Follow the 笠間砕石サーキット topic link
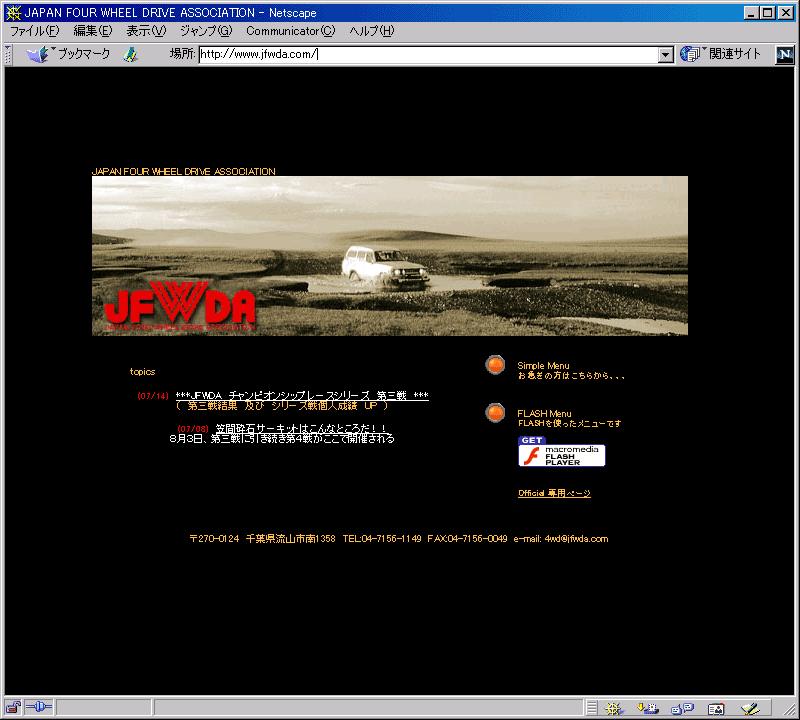800x720 pixels. (301, 429)
